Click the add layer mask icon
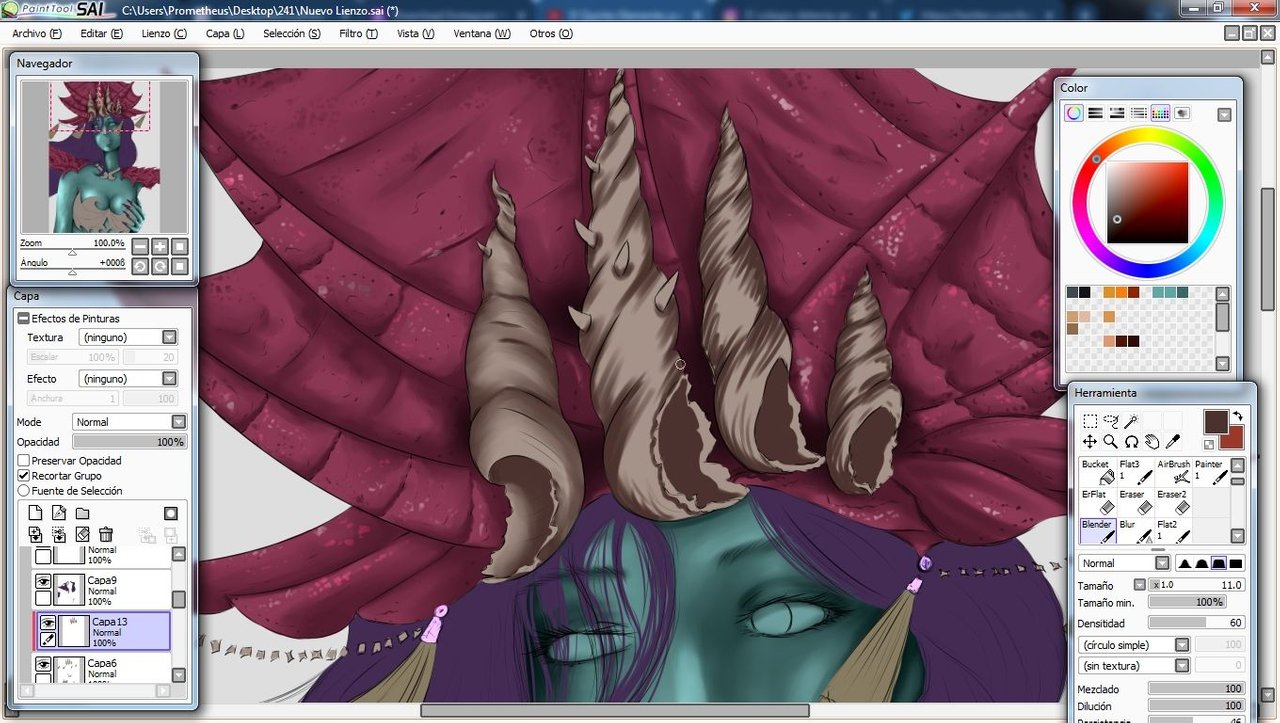This screenshot has height=723, width=1280. pyautogui.click(x=171, y=513)
